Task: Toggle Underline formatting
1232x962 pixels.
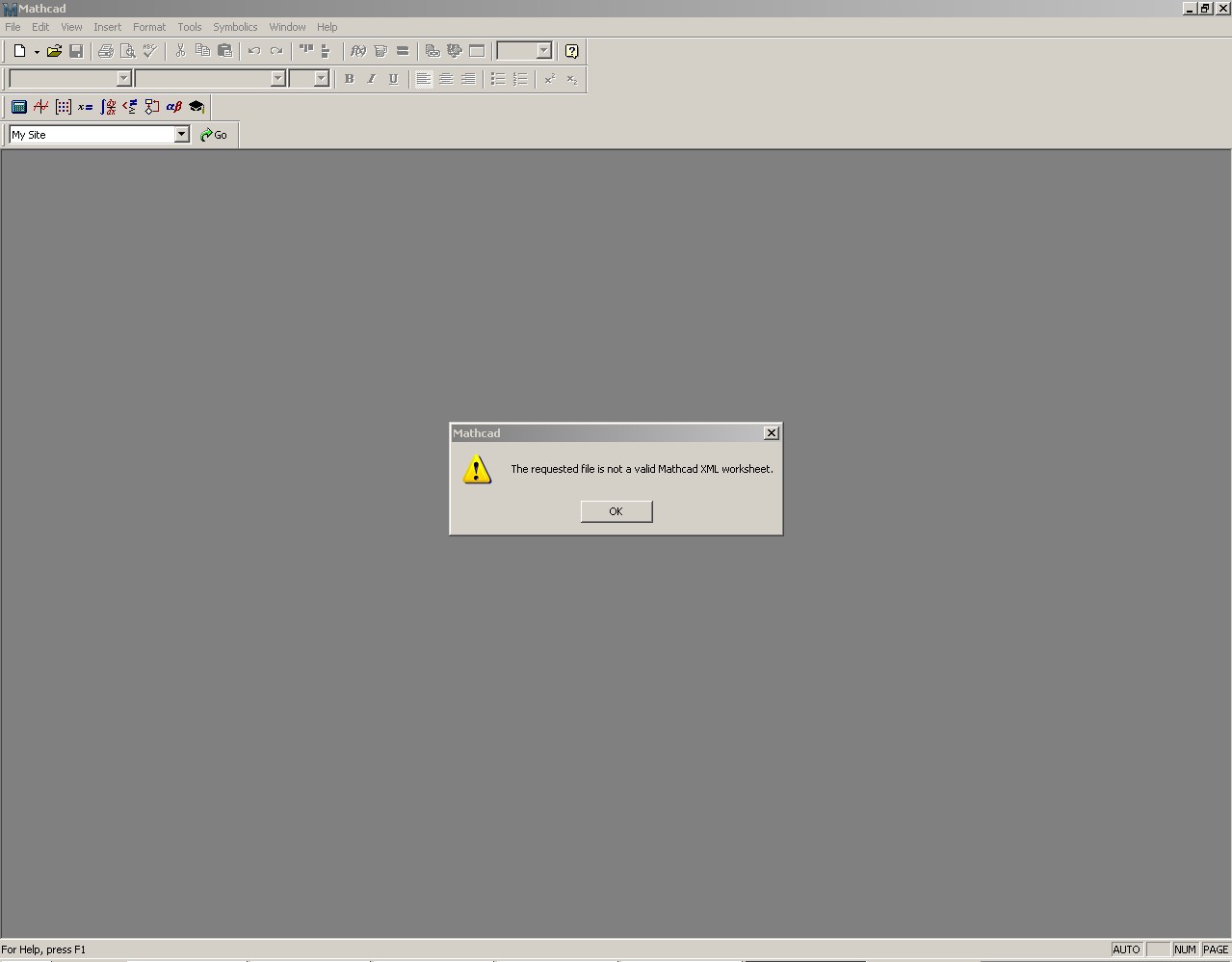Action: coord(394,79)
